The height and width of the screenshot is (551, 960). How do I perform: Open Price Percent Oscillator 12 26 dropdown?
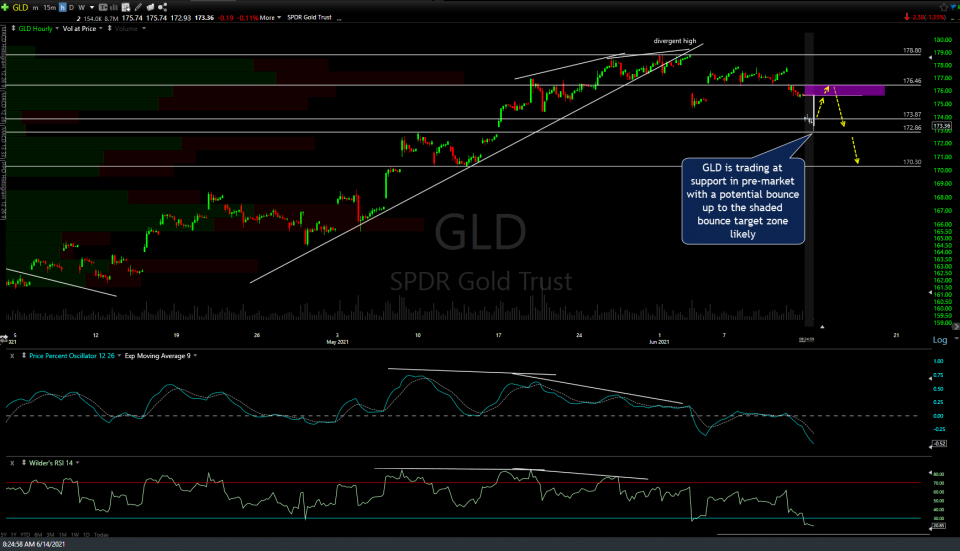point(119,356)
